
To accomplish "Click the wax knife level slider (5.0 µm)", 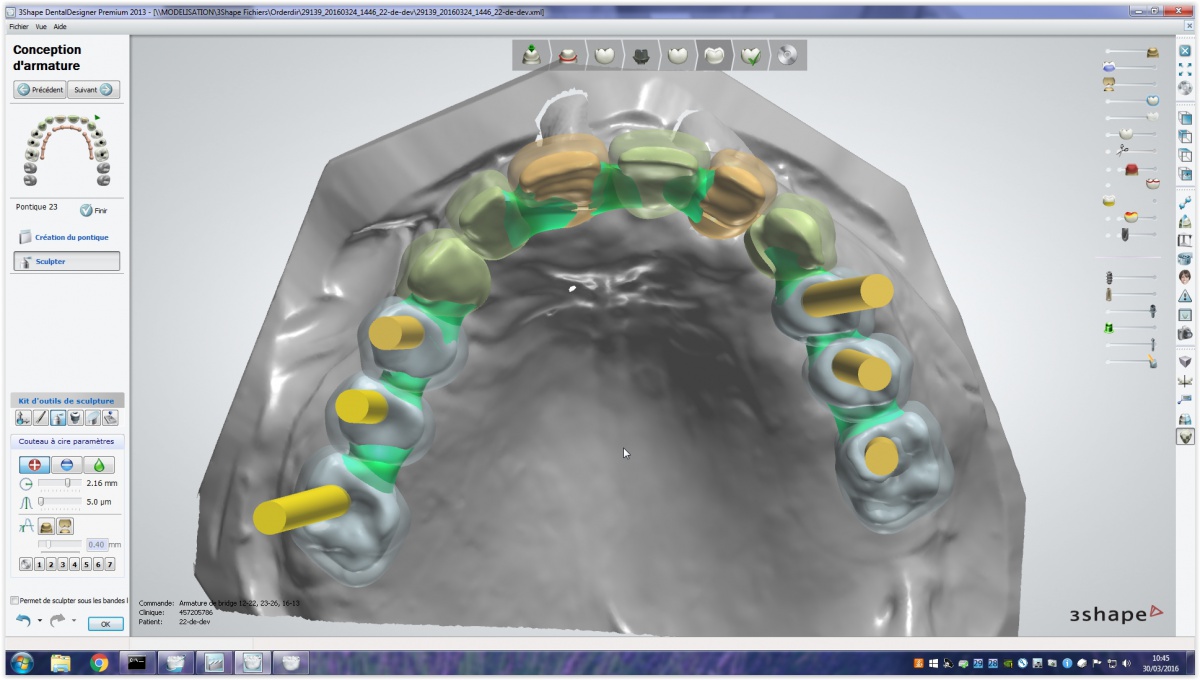I will [x=60, y=502].
